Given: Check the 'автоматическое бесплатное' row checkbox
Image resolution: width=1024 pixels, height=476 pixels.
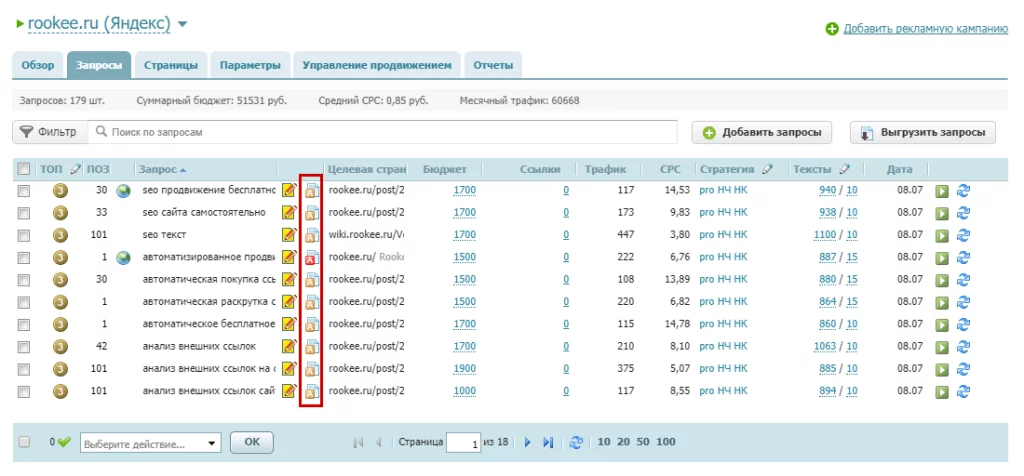Looking at the screenshot, I should click(x=24, y=324).
